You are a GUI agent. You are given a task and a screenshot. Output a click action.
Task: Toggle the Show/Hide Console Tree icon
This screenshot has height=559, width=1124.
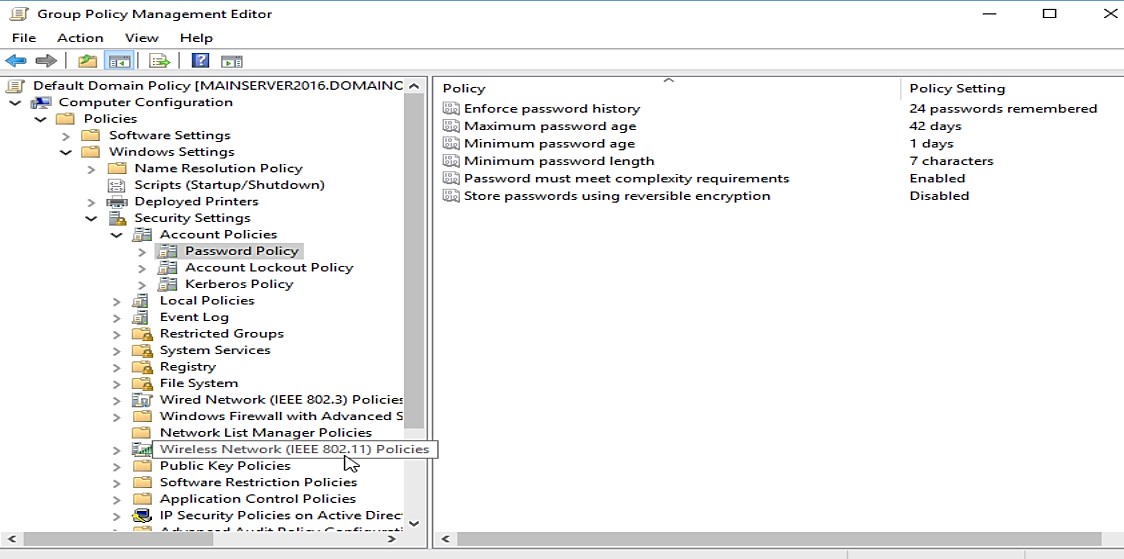click(x=119, y=61)
